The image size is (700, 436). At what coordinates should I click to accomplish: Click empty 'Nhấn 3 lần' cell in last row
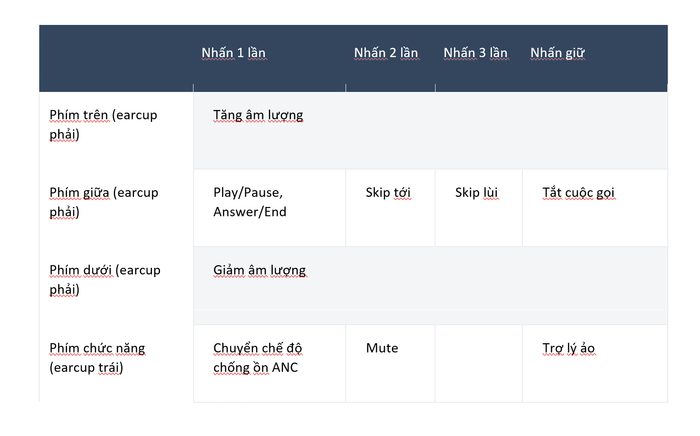pyautogui.click(x=478, y=362)
